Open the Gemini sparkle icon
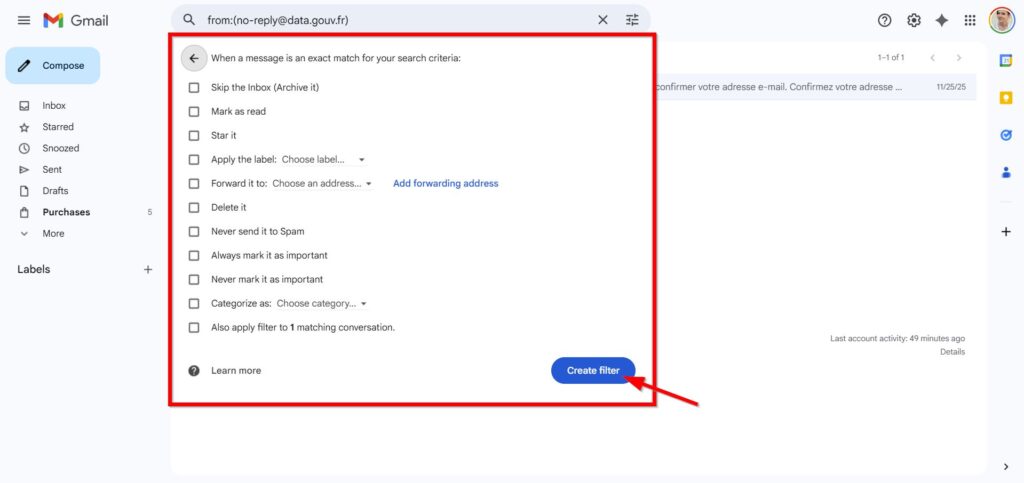Screen dimensions: 1024x483 pyautogui.click(x=941, y=20)
